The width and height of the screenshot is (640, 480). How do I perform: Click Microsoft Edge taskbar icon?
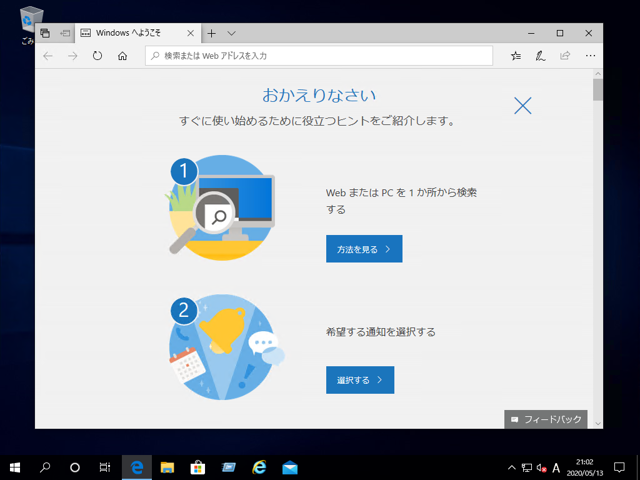137,467
